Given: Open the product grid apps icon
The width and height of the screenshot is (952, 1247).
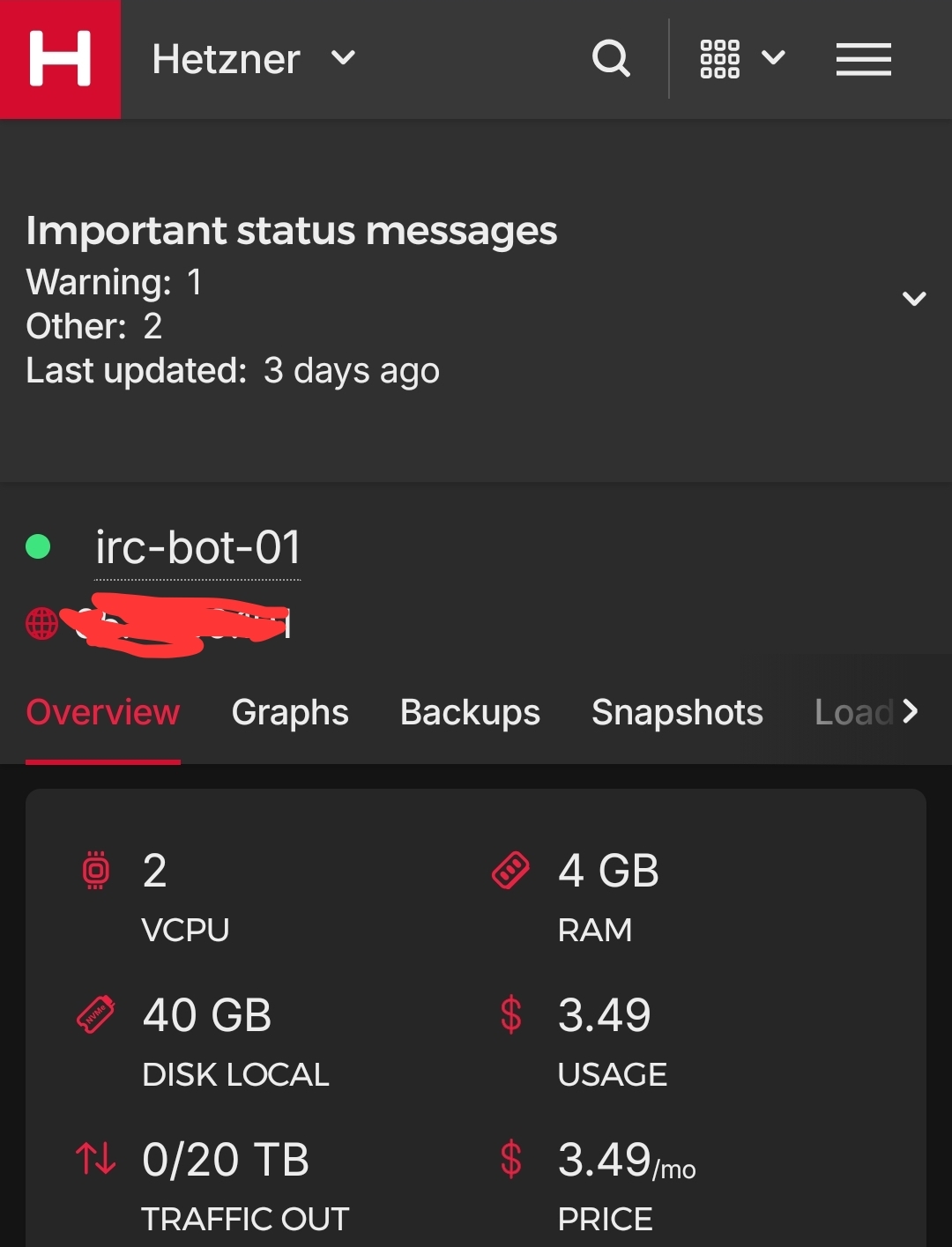Looking at the screenshot, I should 719,59.
